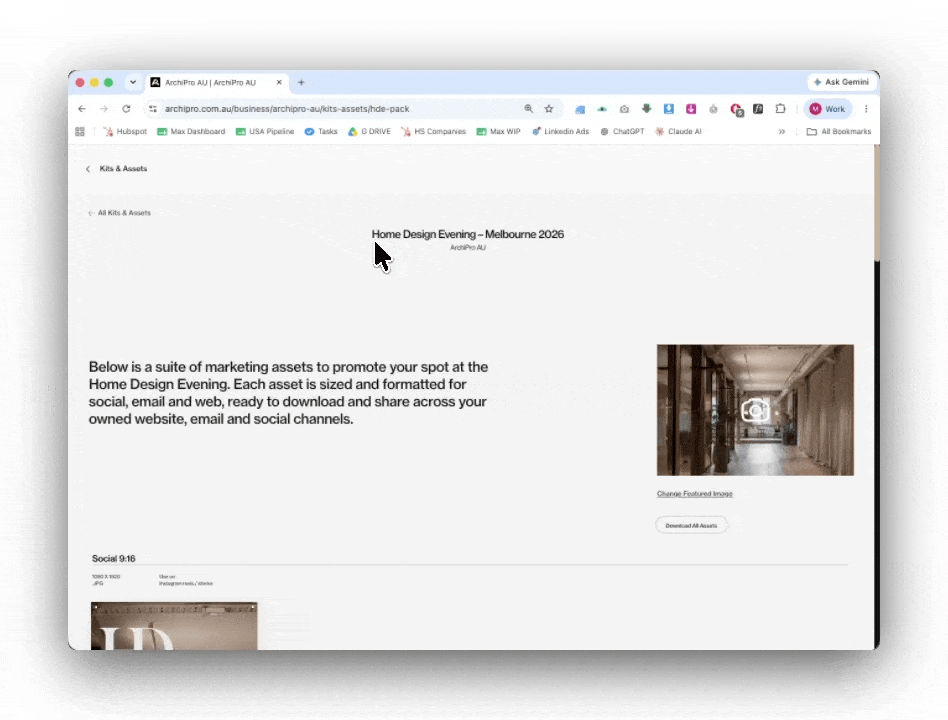Open the Work profile menu
The width and height of the screenshot is (948, 720).
coord(828,109)
